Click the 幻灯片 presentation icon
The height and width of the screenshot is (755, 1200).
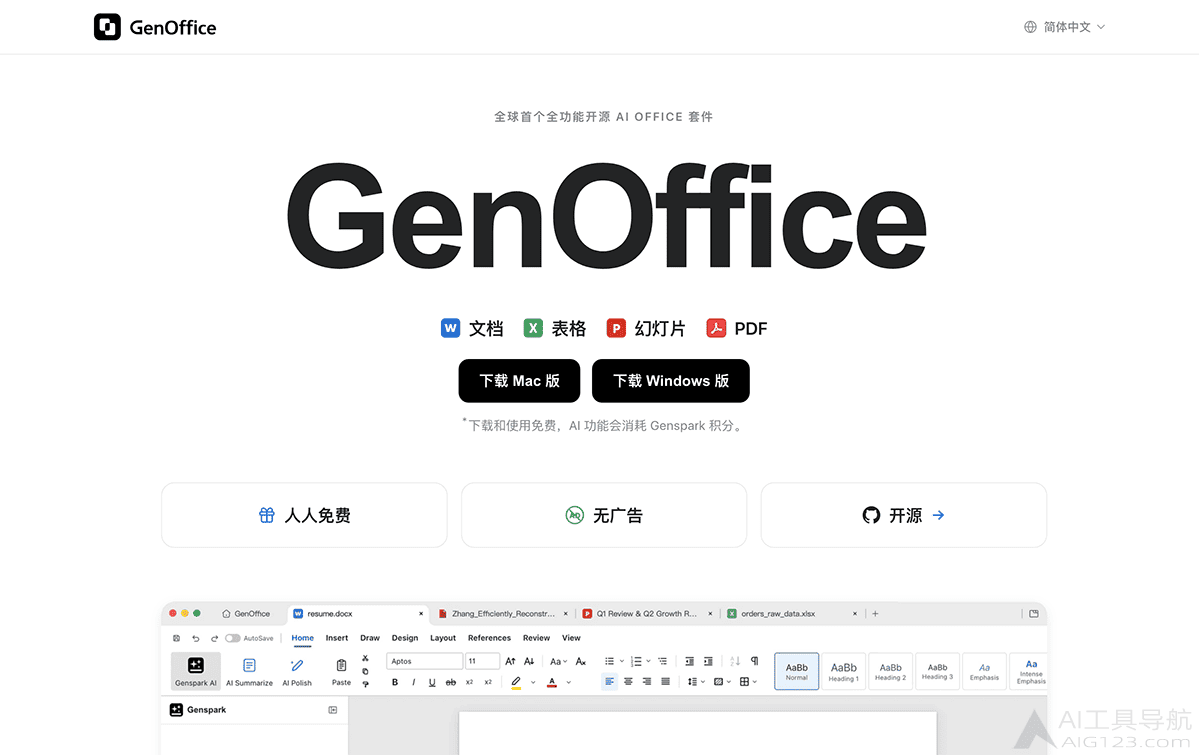(616, 328)
